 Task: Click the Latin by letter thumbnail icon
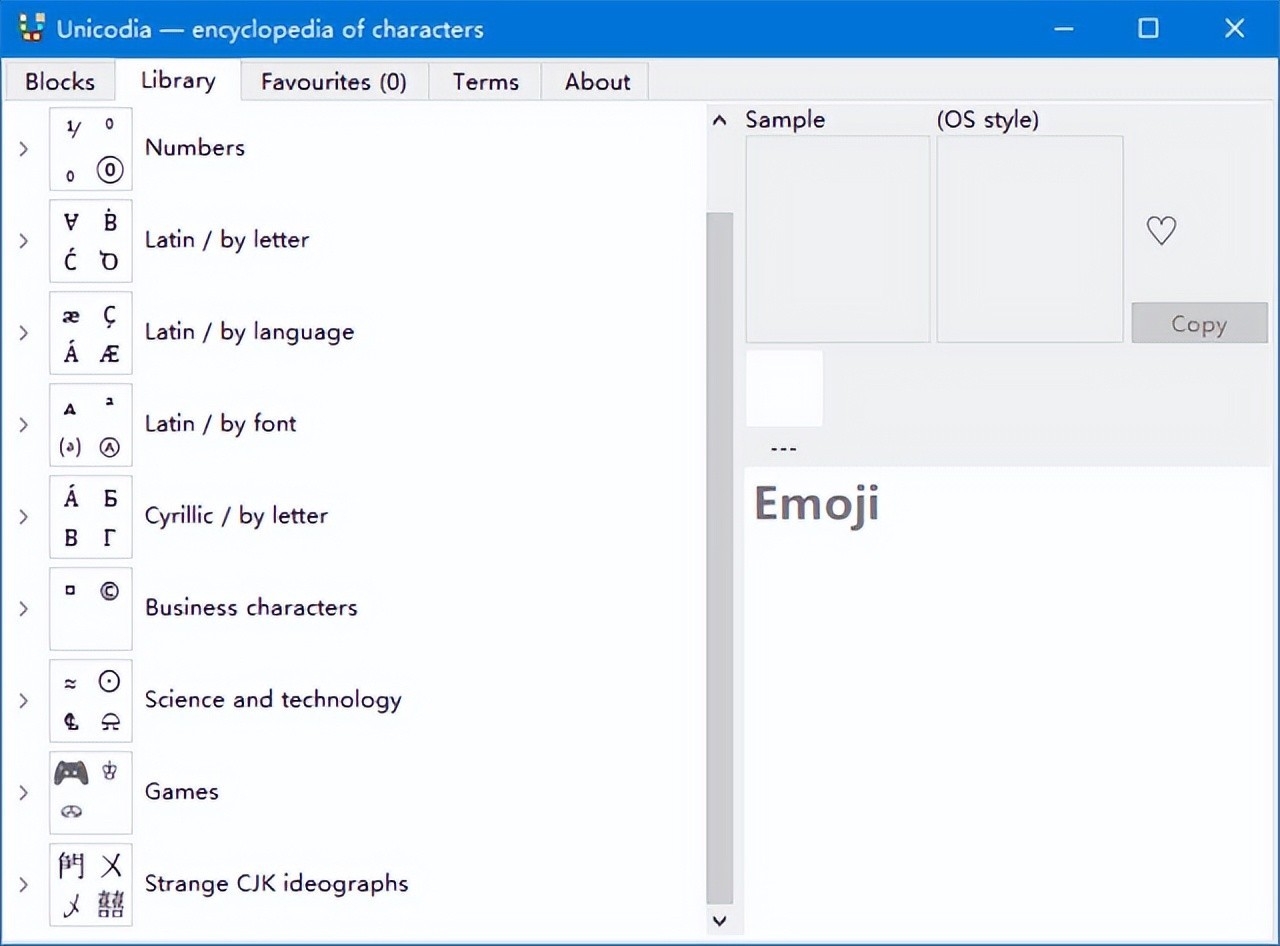90,241
